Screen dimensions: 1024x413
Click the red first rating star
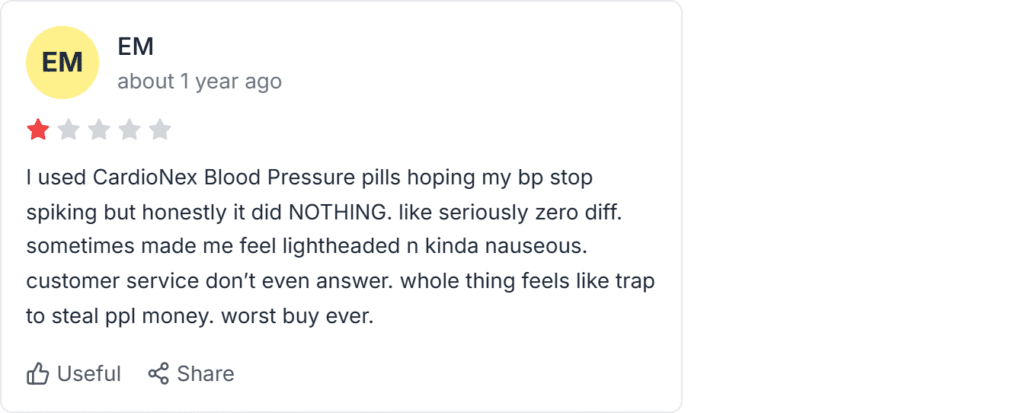[x=38, y=130]
